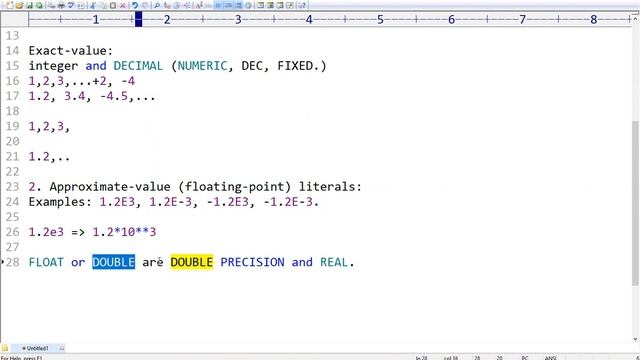Click the selected word DOUBLE on line 28
Screen dimensions: 640x360
[x=113, y=262]
